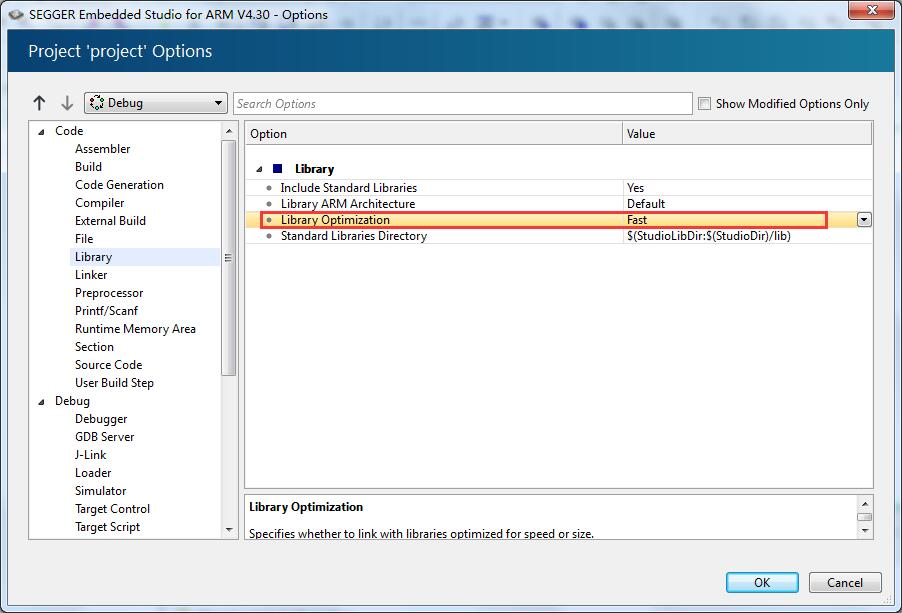Click the Cancel button

(x=845, y=583)
